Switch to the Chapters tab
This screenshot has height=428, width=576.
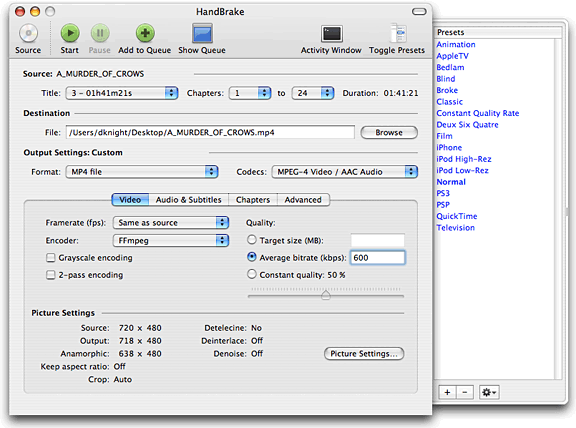(x=253, y=199)
